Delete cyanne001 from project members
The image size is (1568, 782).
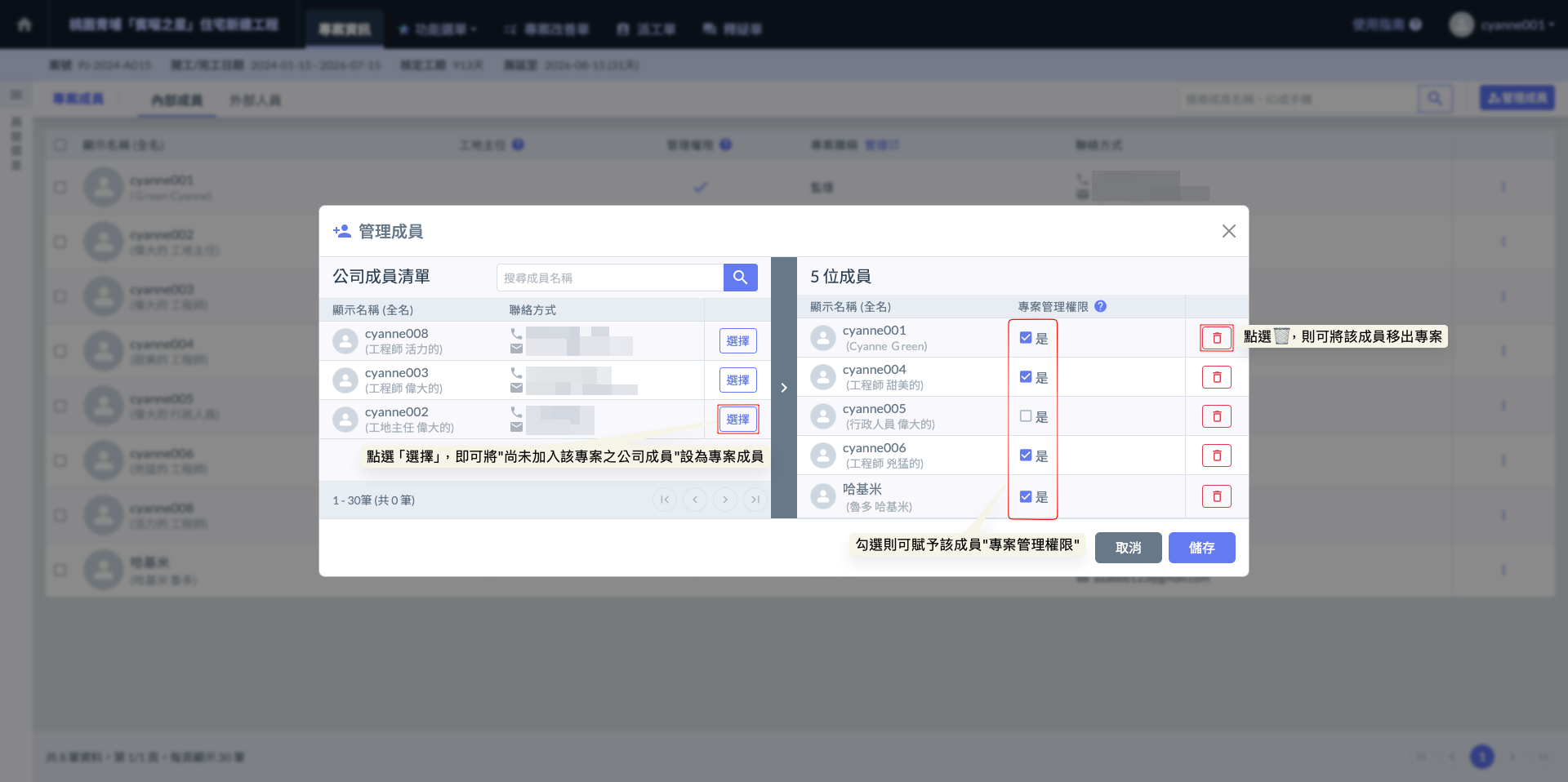(1216, 338)
